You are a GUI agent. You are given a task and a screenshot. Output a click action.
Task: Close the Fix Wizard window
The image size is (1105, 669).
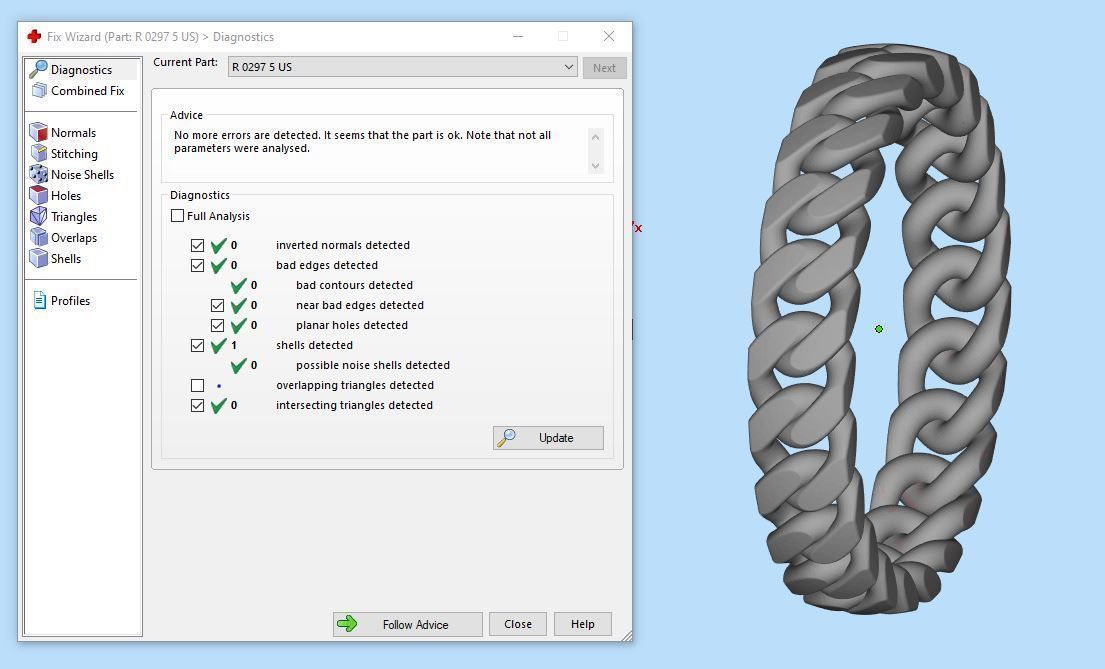click(609, 36)
